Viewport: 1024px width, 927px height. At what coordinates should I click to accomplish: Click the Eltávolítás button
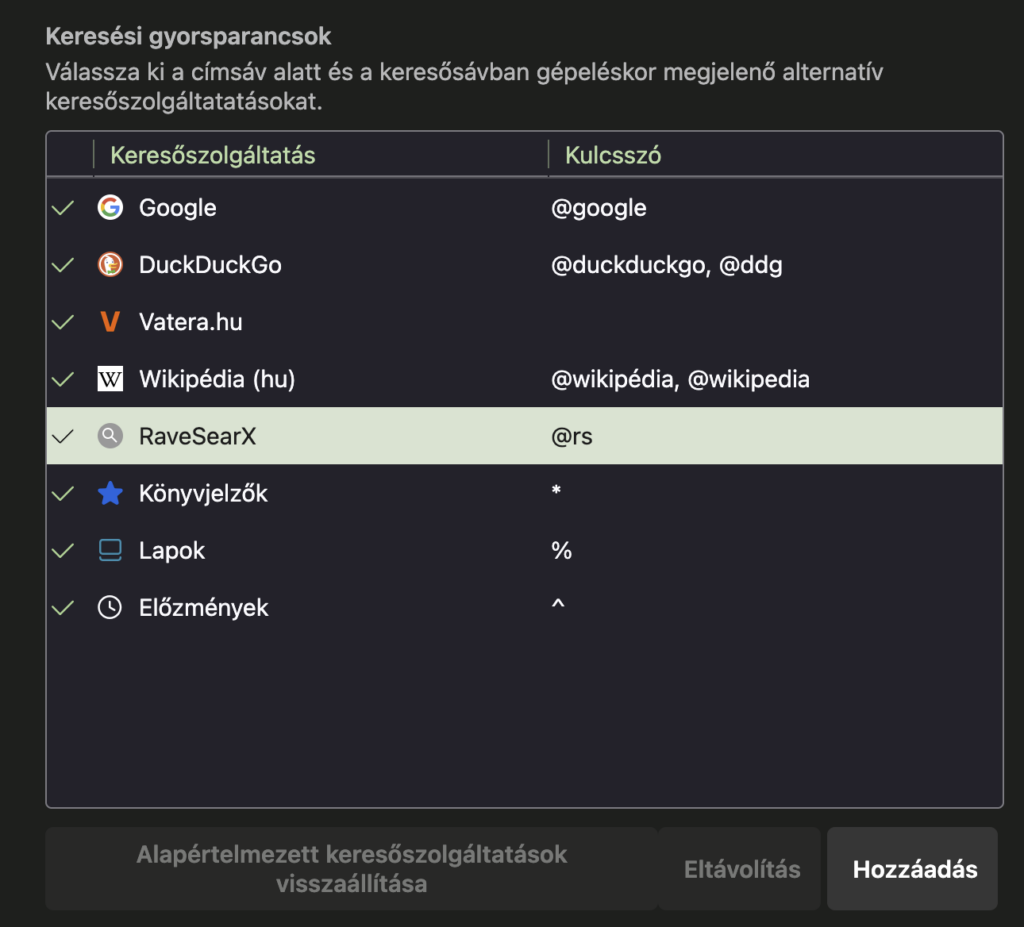click(740, 869)
